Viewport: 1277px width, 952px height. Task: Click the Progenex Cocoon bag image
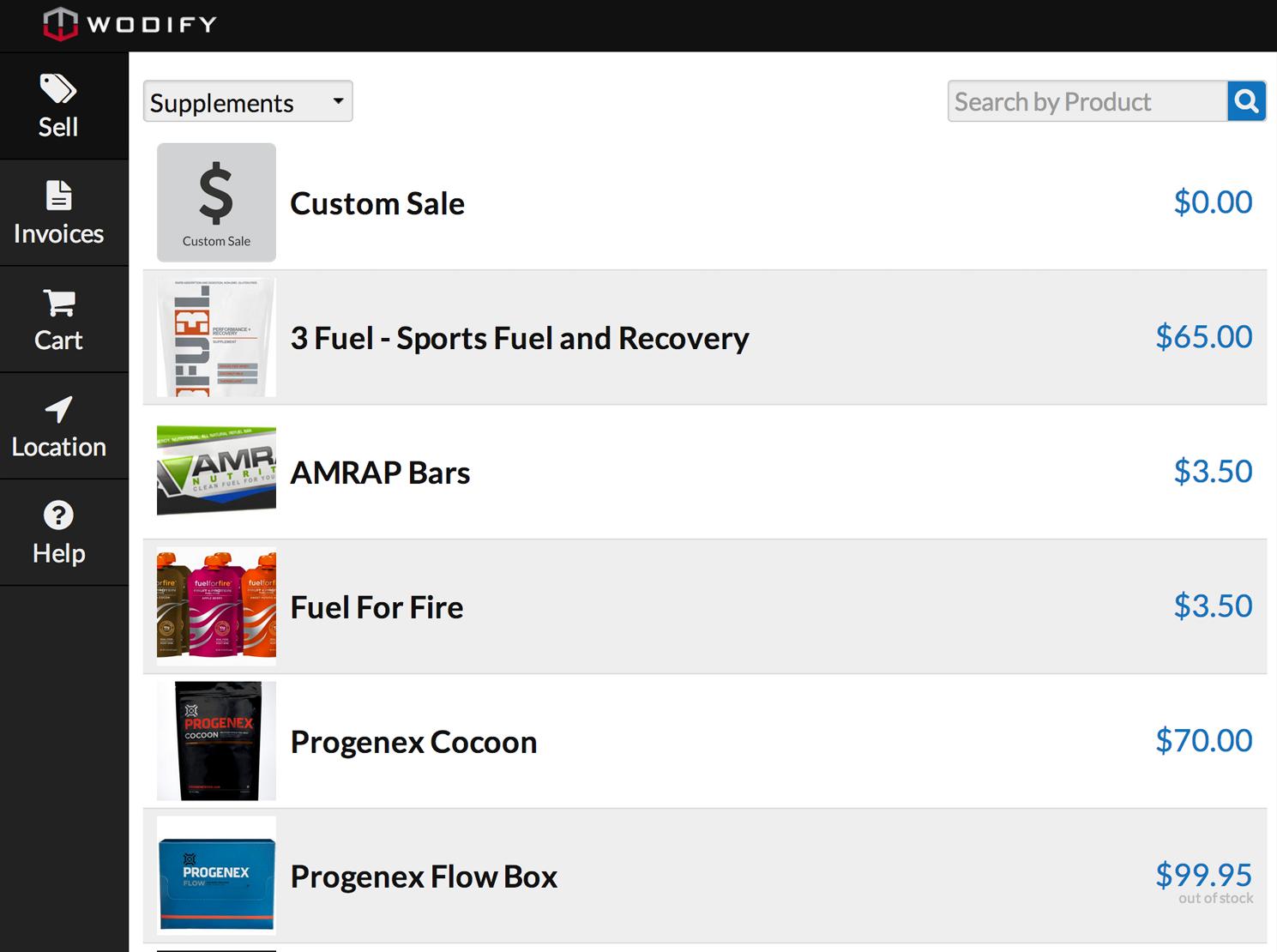pyautogui.click(x=216, y=741)
